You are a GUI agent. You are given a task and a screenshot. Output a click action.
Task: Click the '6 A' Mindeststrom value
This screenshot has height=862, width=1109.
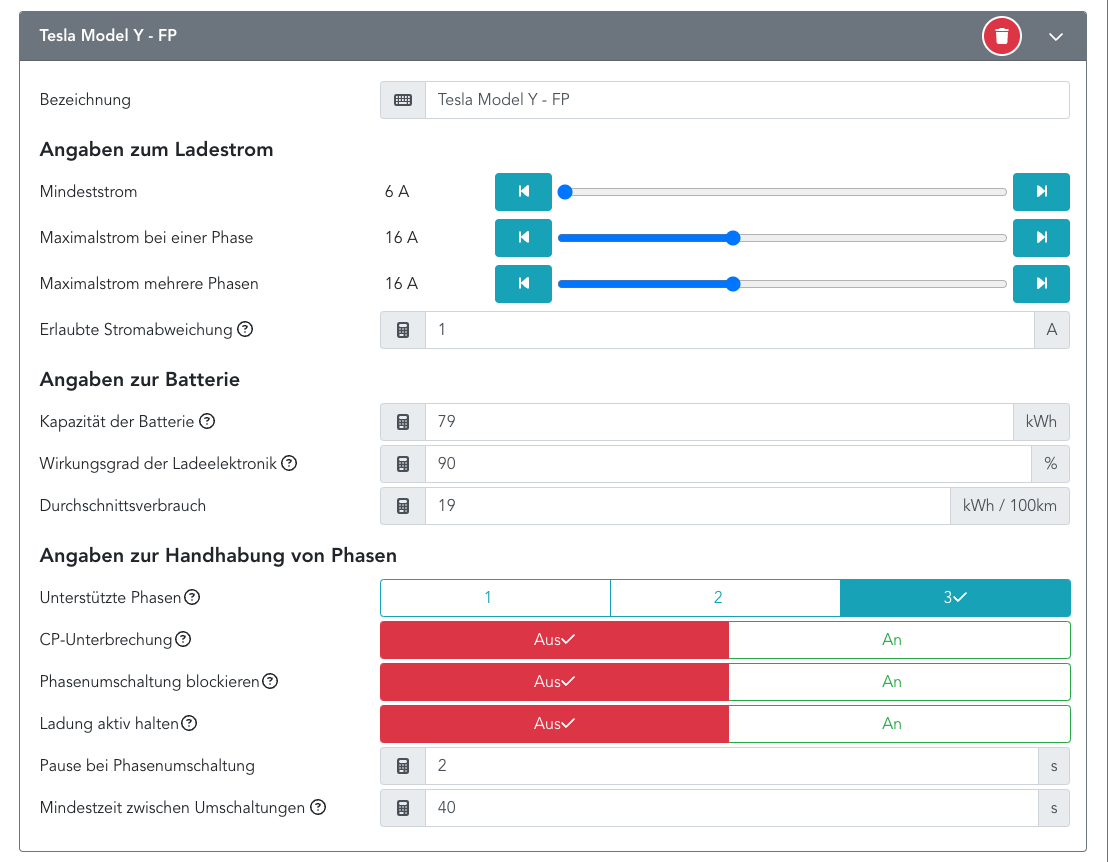point(397,192)
